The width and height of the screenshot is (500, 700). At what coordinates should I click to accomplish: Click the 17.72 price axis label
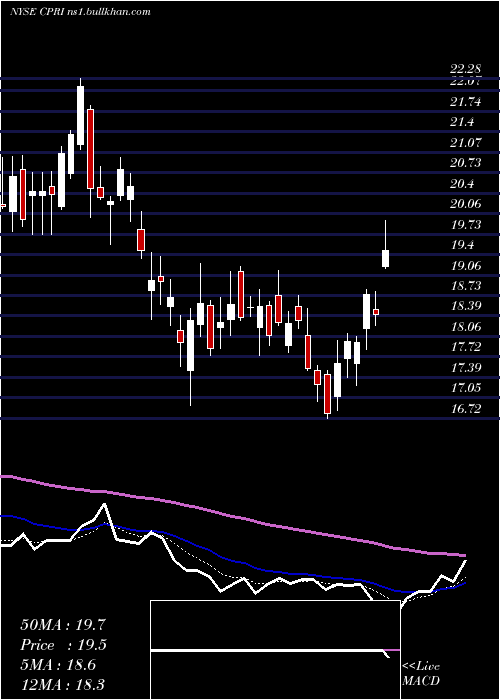[466, 347]
